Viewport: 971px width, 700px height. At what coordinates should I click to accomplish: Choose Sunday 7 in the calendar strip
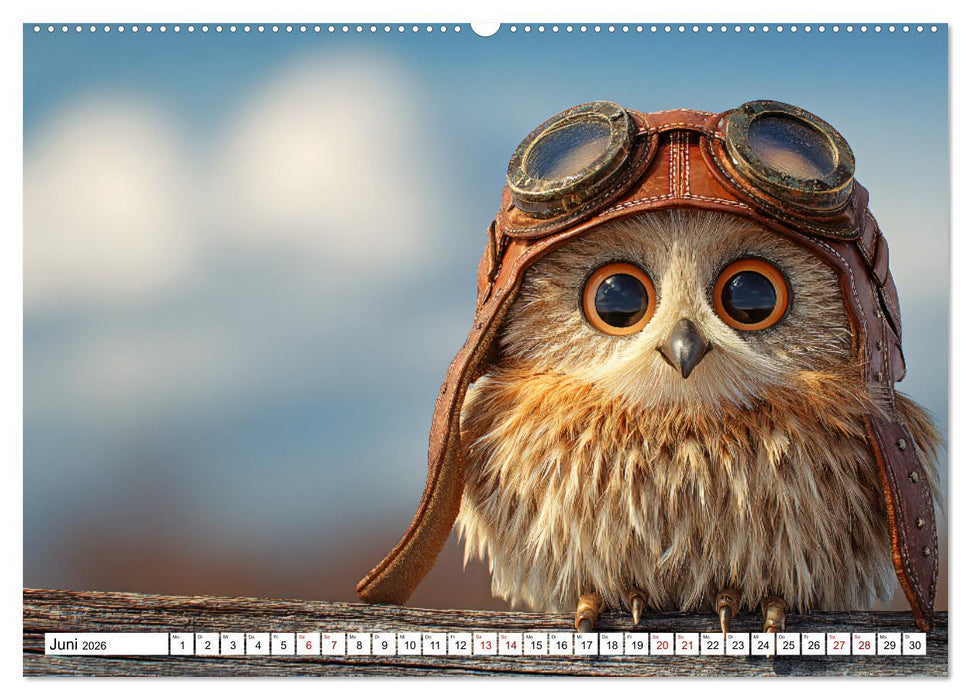333,644
